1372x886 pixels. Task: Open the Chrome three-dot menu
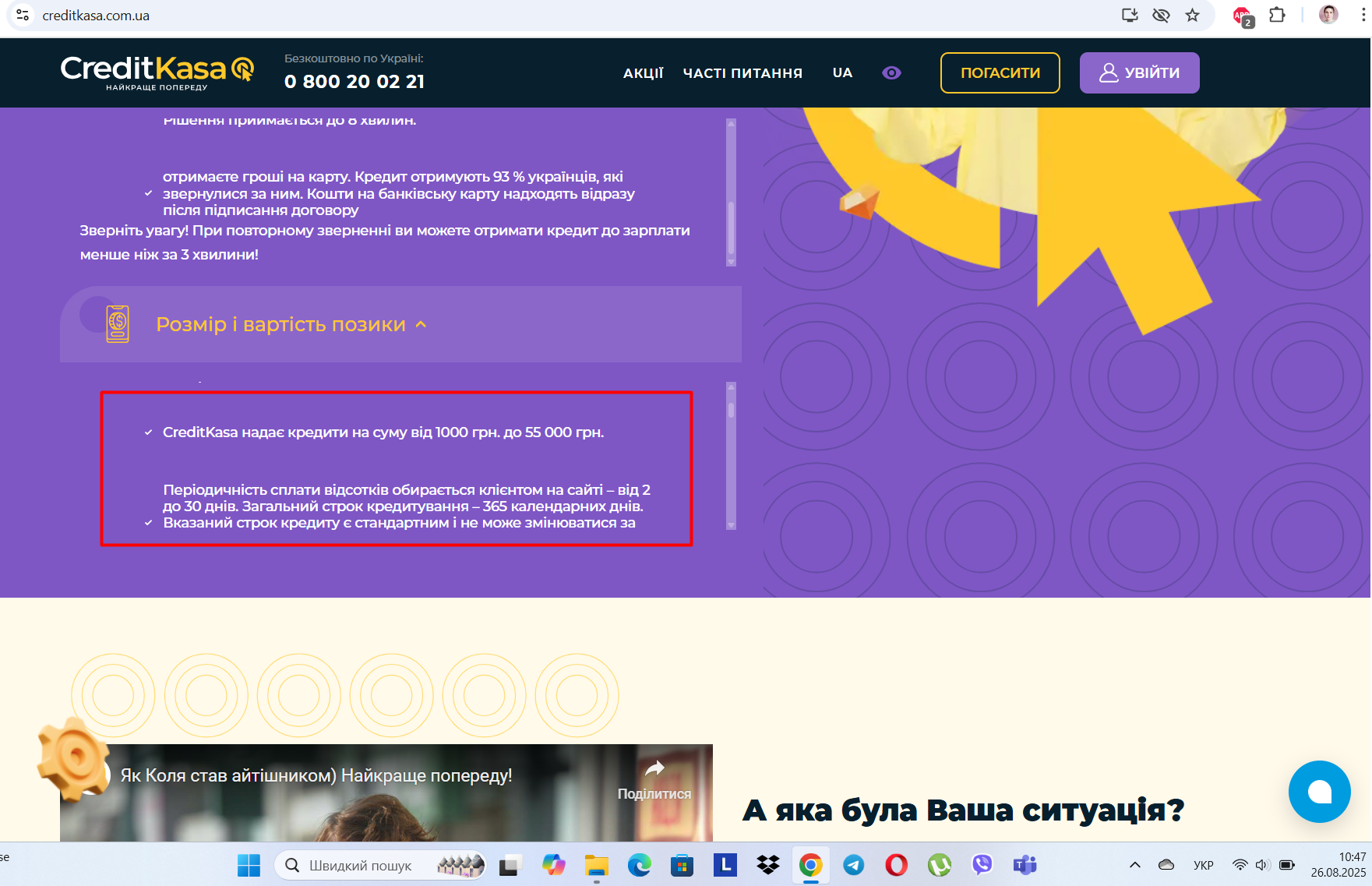click(1363, 16)
